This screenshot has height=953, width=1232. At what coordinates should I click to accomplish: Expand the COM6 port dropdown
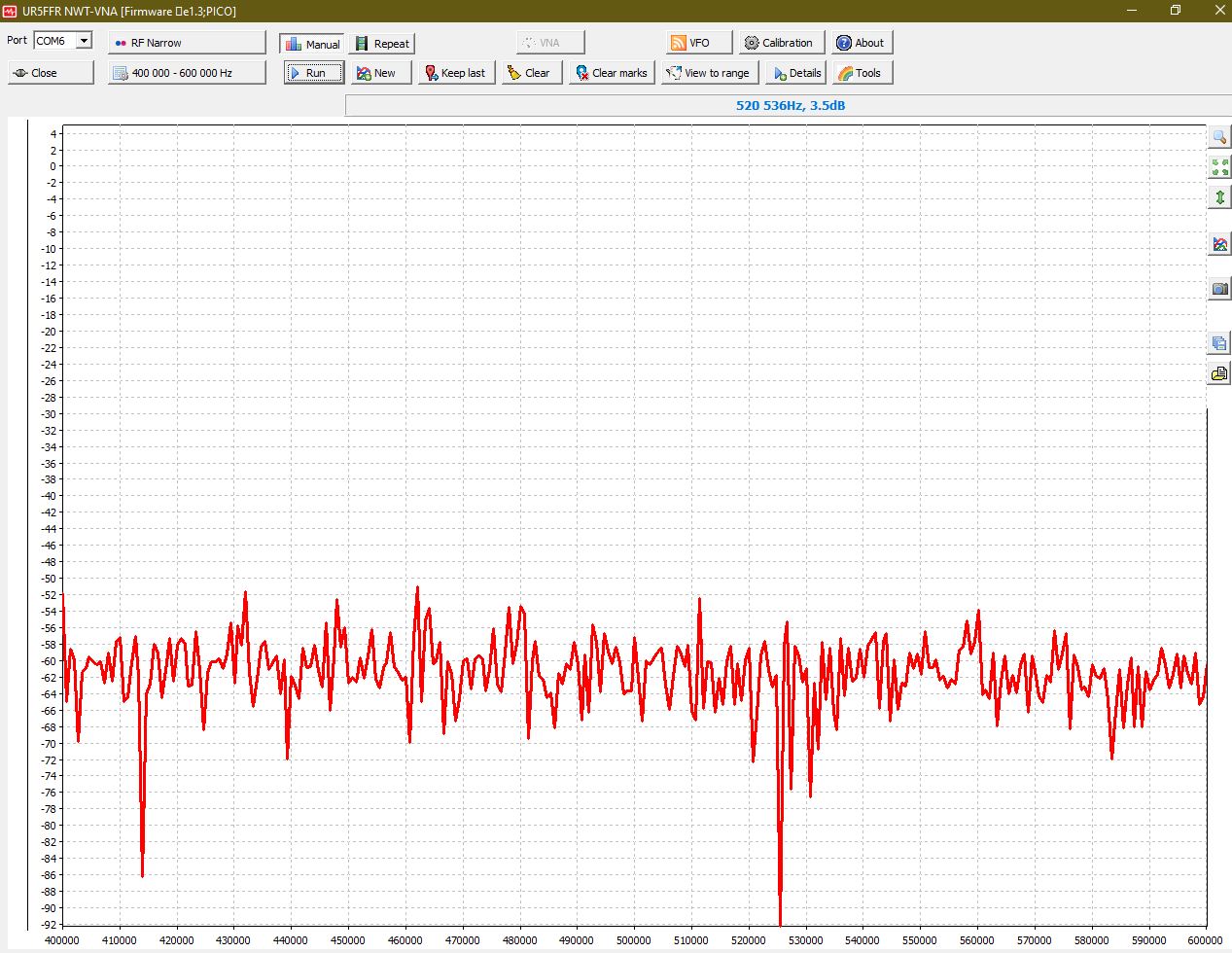coord(85,41)
